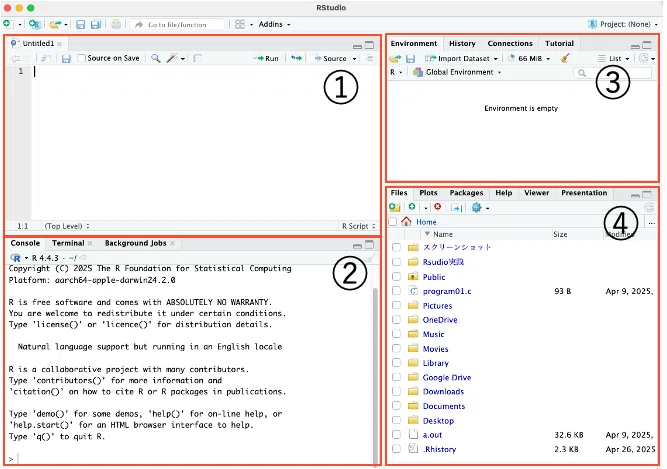This screenshot has height=469, width=667.
Task: Check the box next to Downloads folder
Action: [x=396, y=392]
